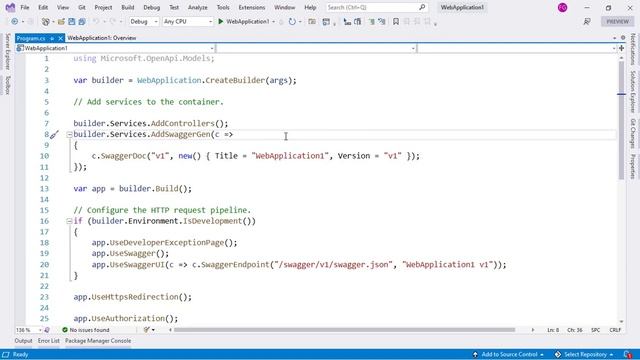640x360 pixels.
Task: Open the Properties side tab
Action: coord(633,167)
